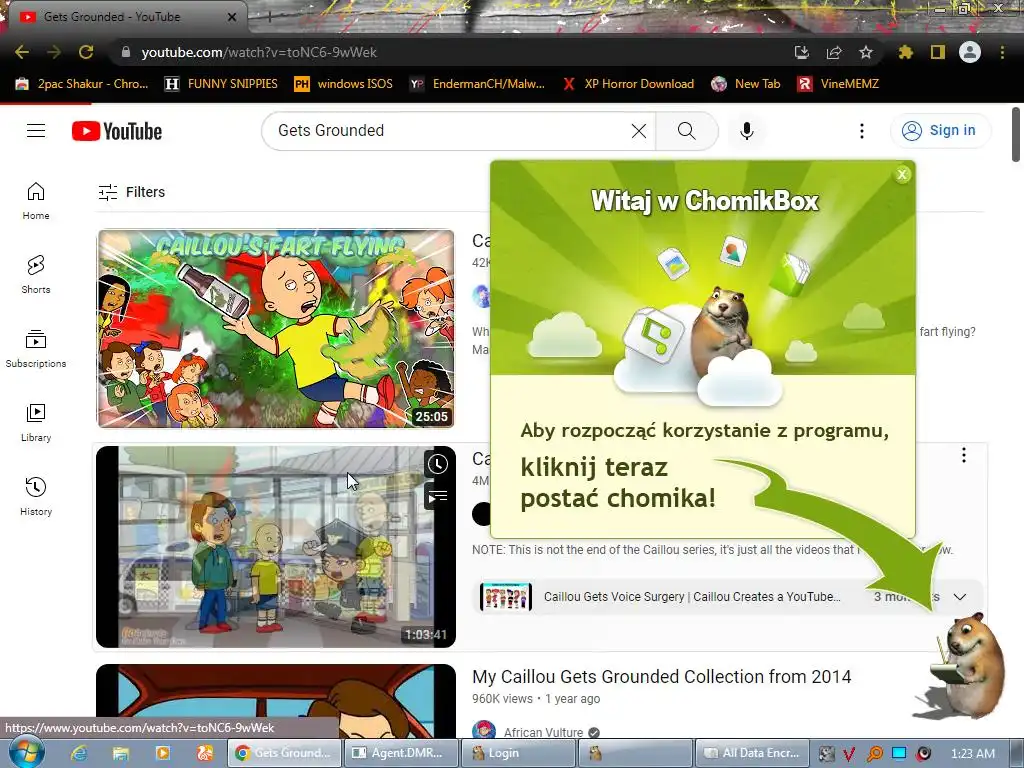Open Chrome profile avatar

click(970, 52)
